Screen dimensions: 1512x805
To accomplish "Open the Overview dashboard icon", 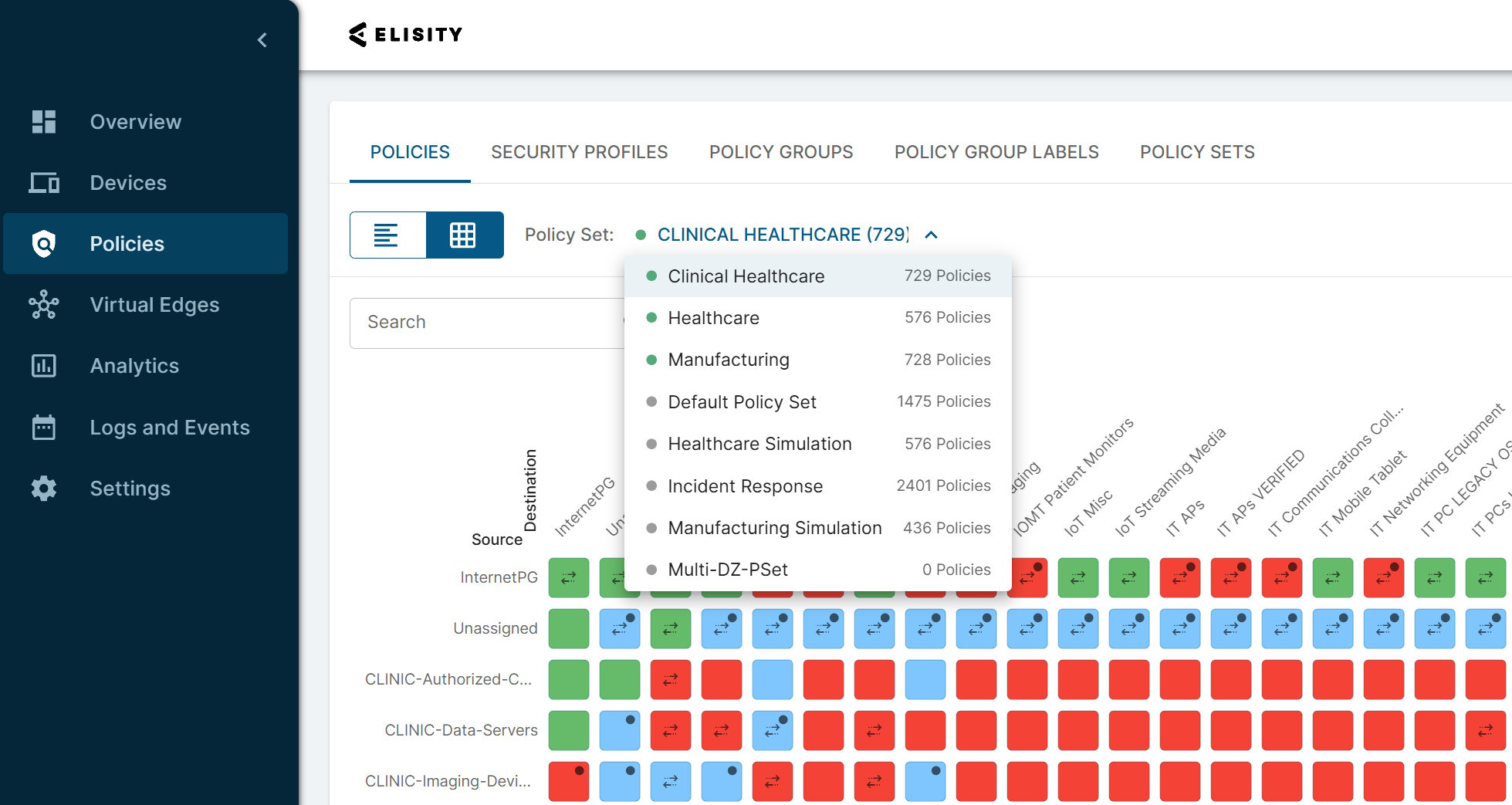I will (44, 122).
